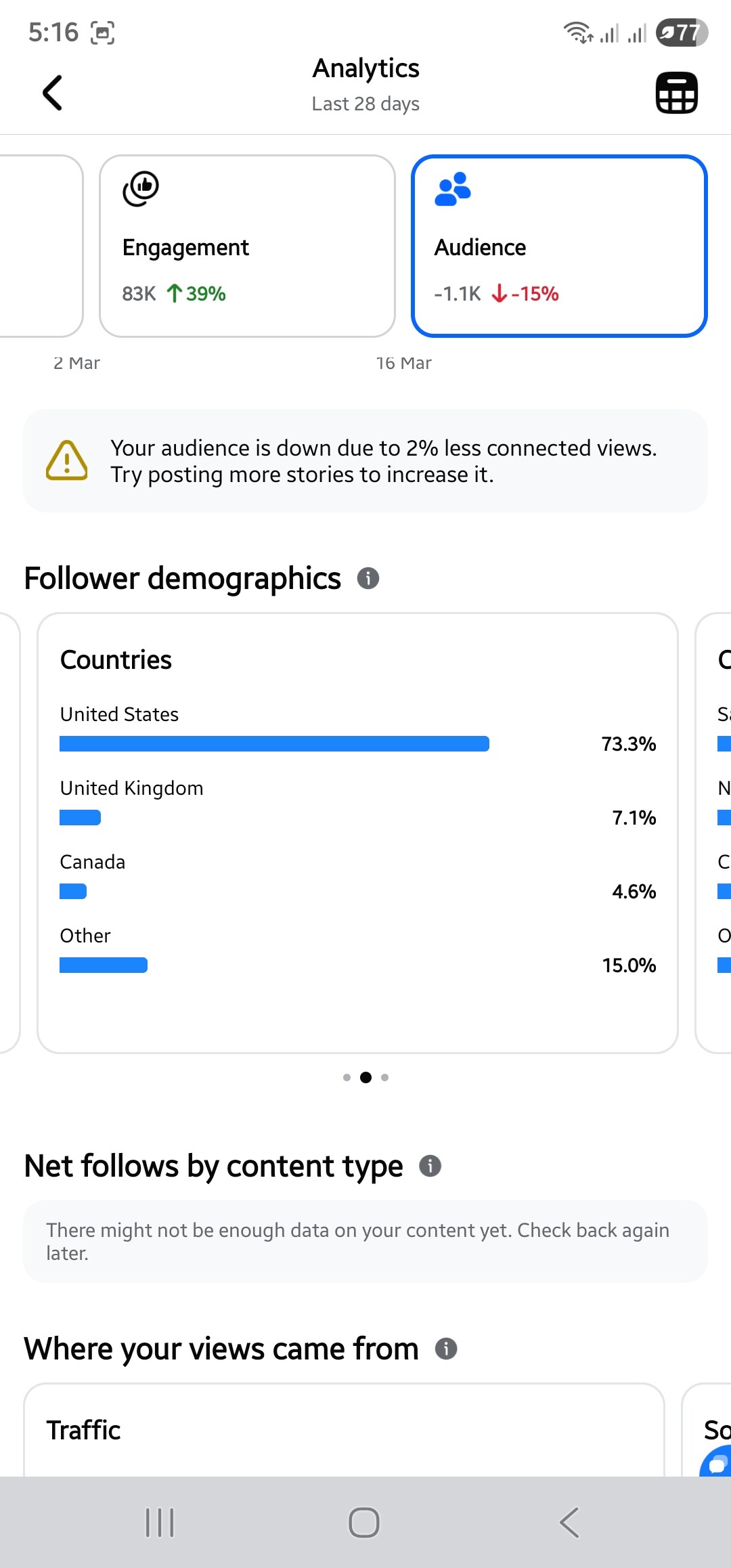Tap the thumbs-up Engagement icon

tap(141, 189)
